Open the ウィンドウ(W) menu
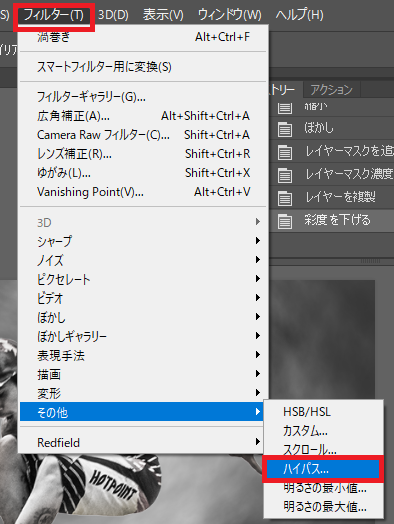 coord(230,15)
